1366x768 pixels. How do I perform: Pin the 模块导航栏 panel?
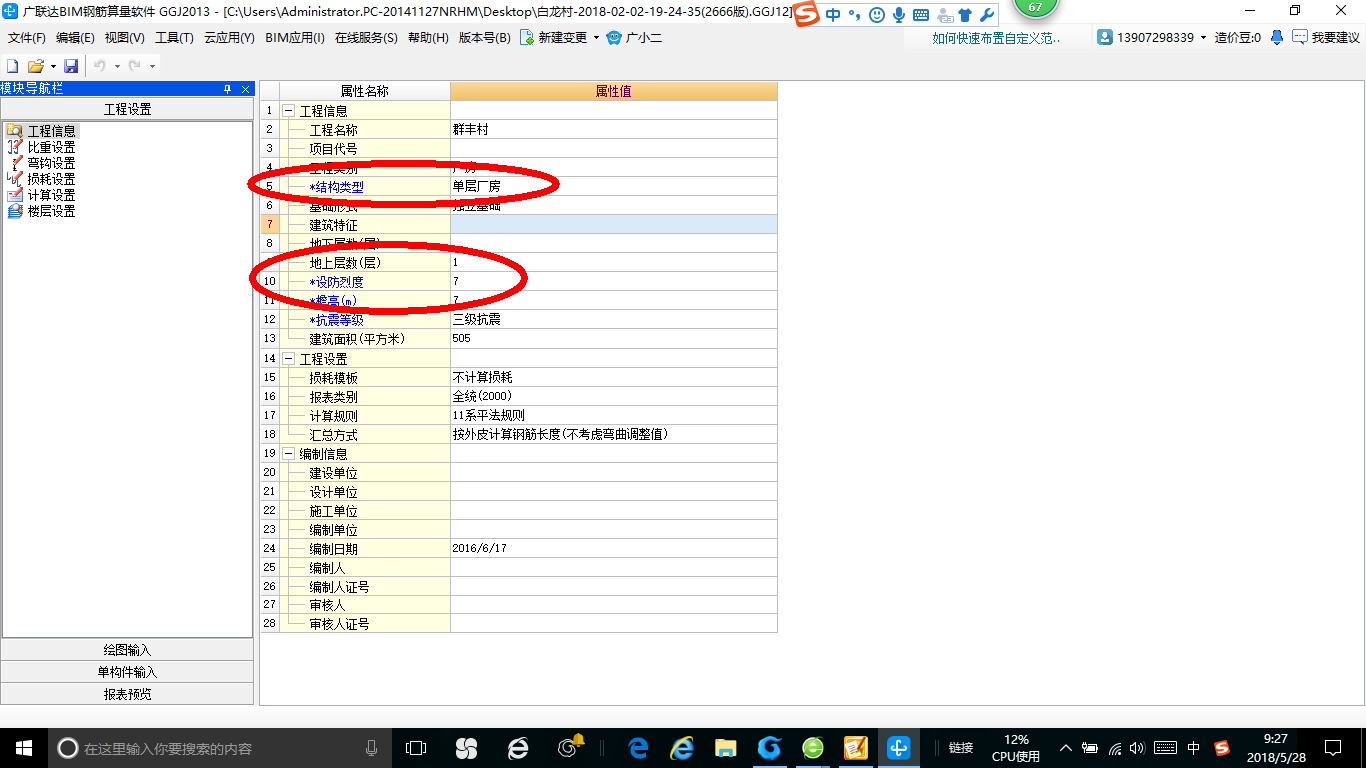tap(227, 89)
